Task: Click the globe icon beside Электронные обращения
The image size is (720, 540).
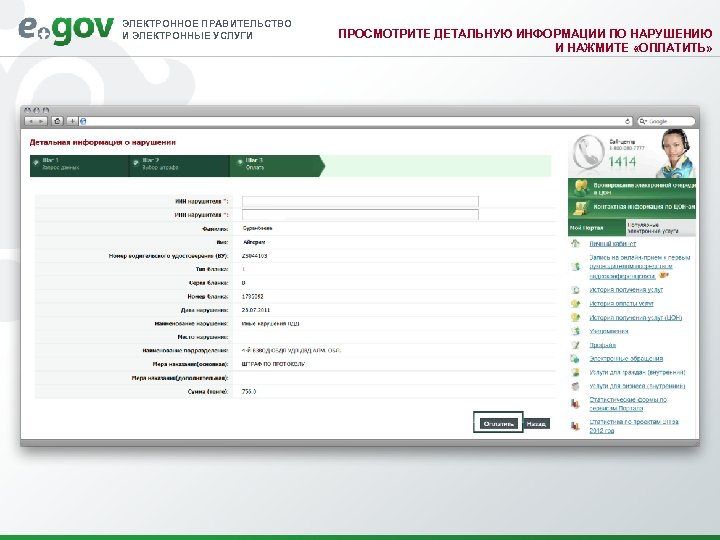Action: (575, 359)
